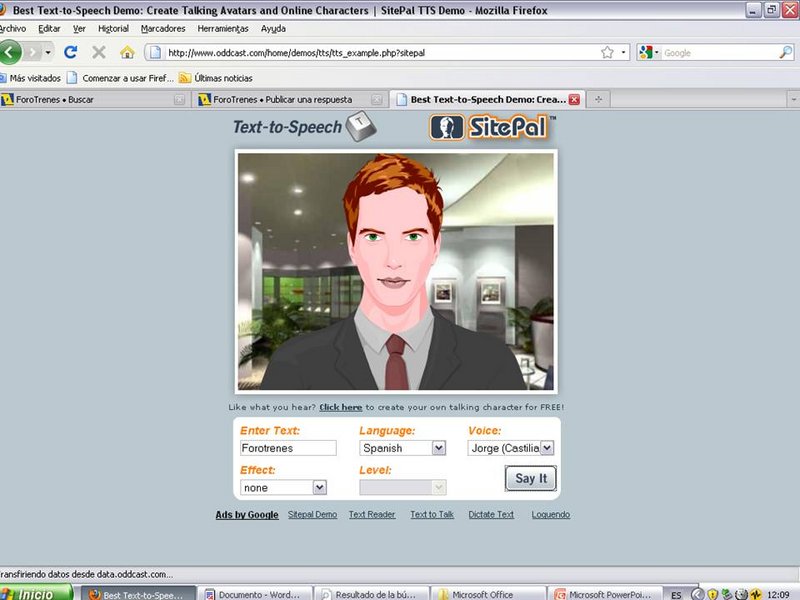Image resolution: width=800 pixels, height=600 pixels.
Task: Click the Google search box
Action: 719,52
